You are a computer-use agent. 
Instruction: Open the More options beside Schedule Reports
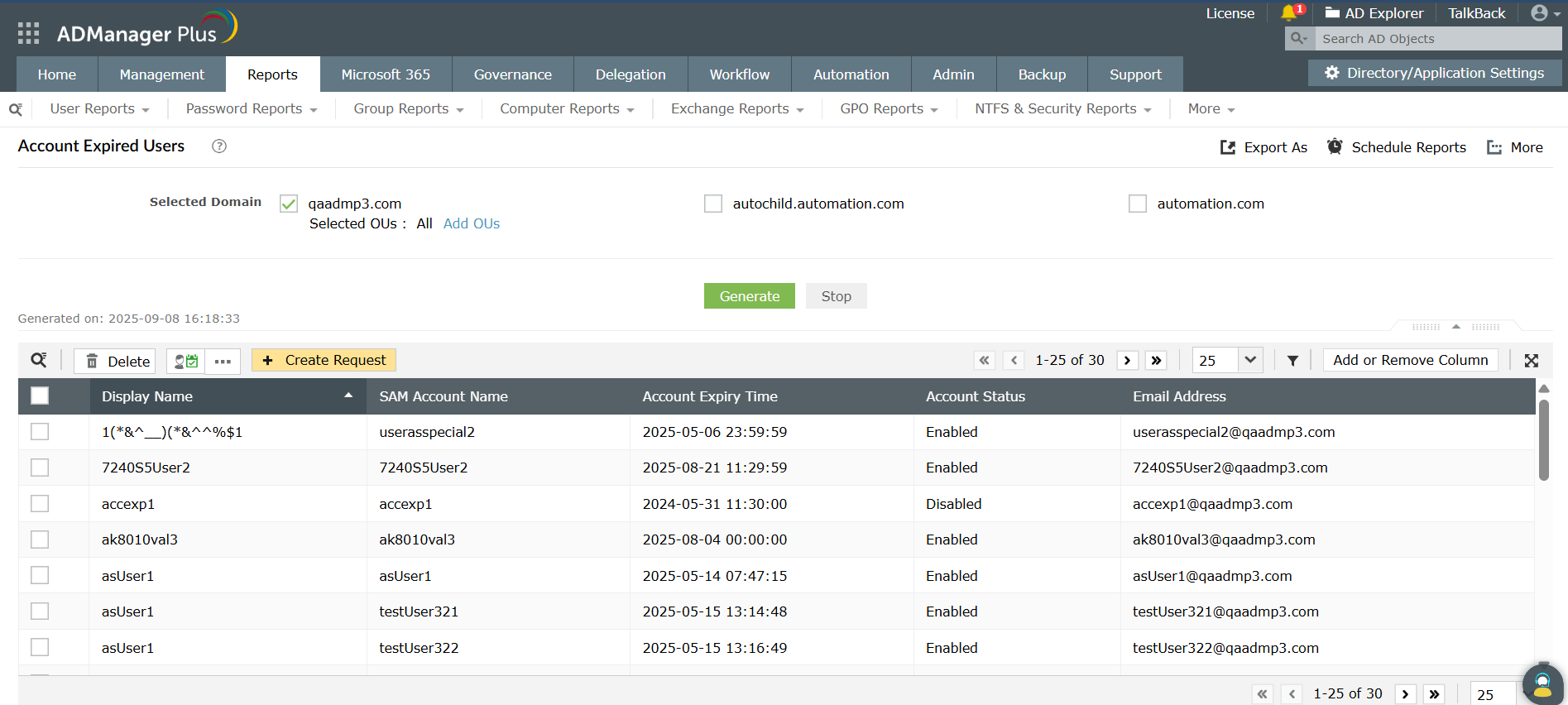(x=1515, y=147)
